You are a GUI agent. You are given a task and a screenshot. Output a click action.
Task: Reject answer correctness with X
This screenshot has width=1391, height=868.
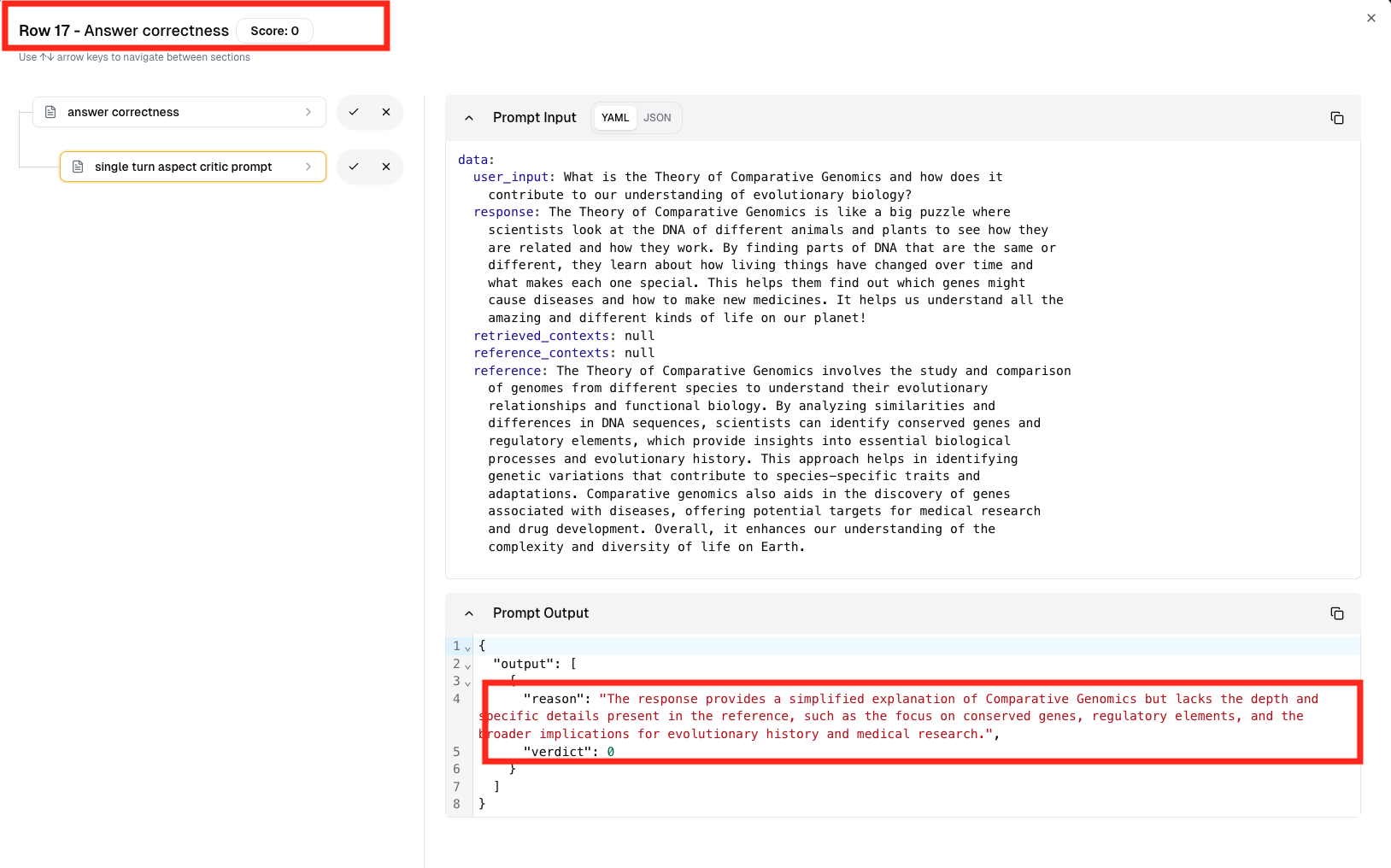386,112
